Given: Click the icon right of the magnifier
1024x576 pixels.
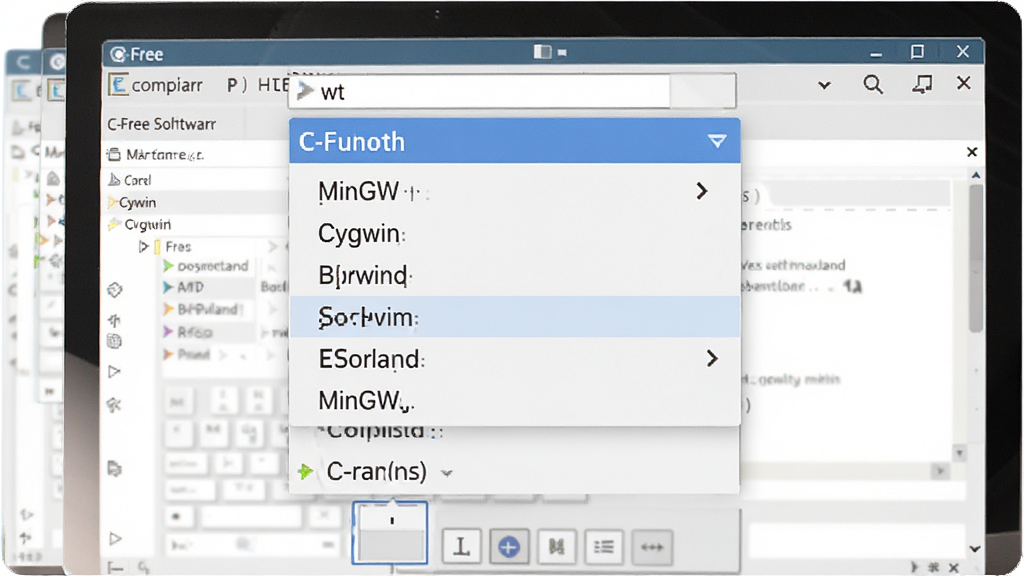Looking at the screenshot, I should [x=922, y=84].
